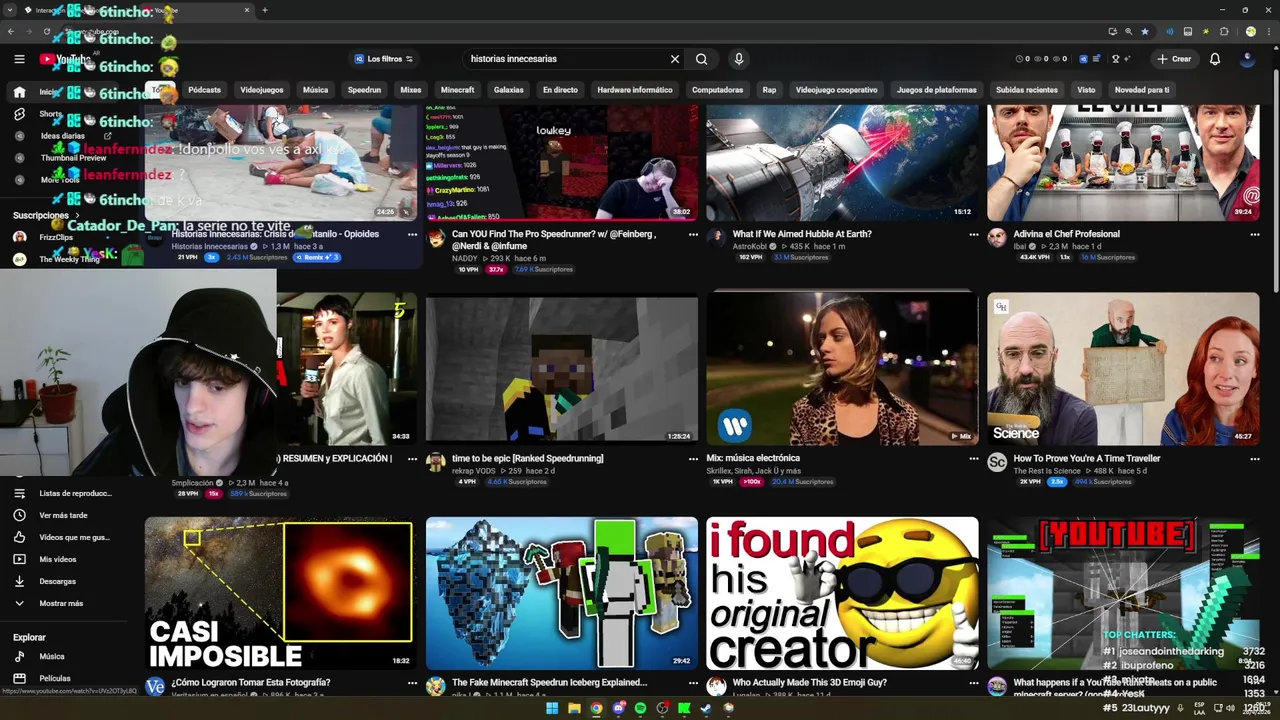
Task: Open options for 'Mix: música electrónica'
Action: [974, 458]
